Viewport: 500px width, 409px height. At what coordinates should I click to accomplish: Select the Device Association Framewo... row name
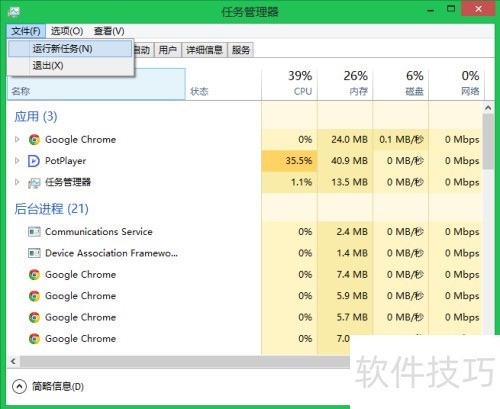tap(111, 253)
